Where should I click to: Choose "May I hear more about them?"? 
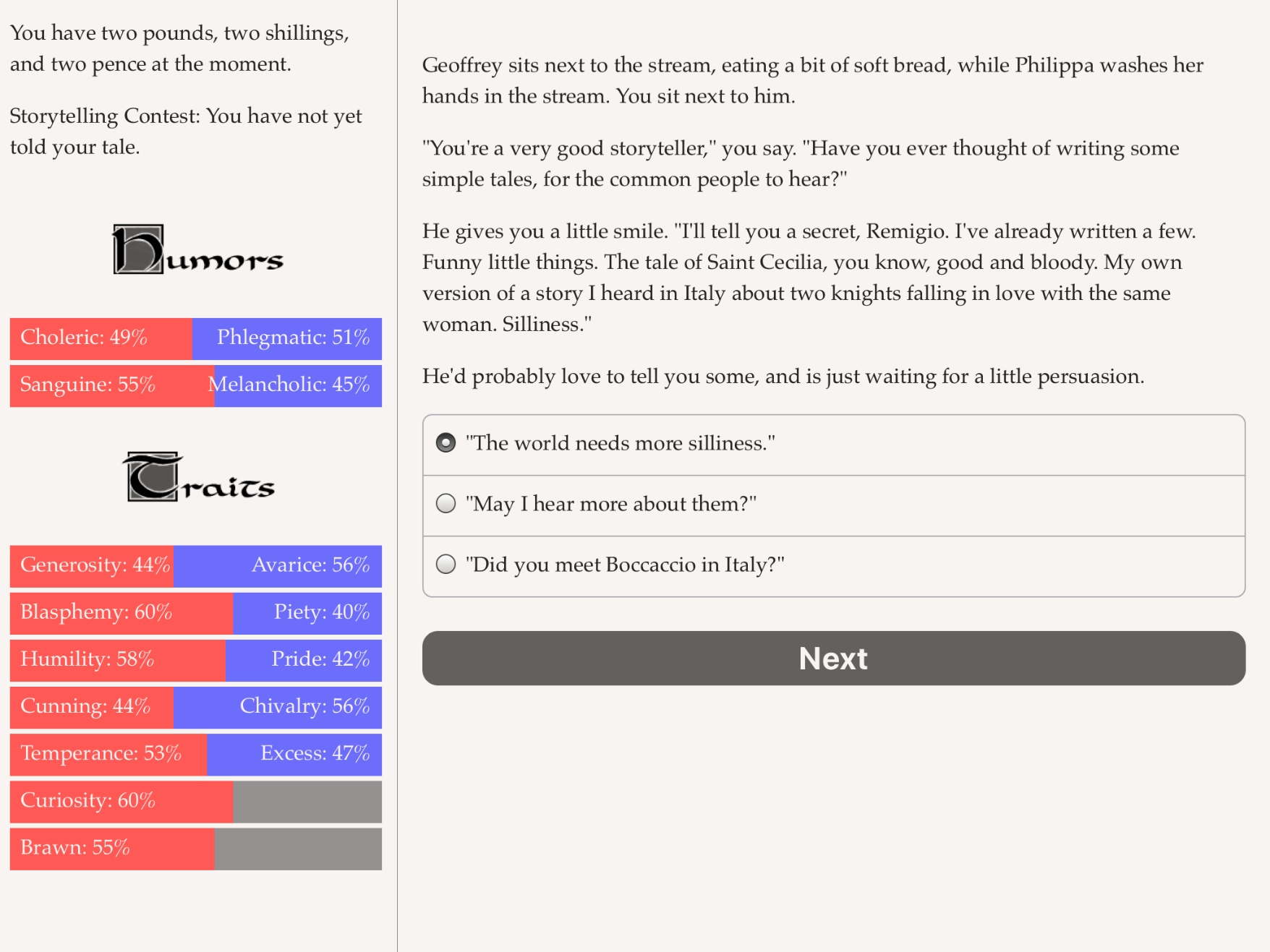click(x=833, y=505)
